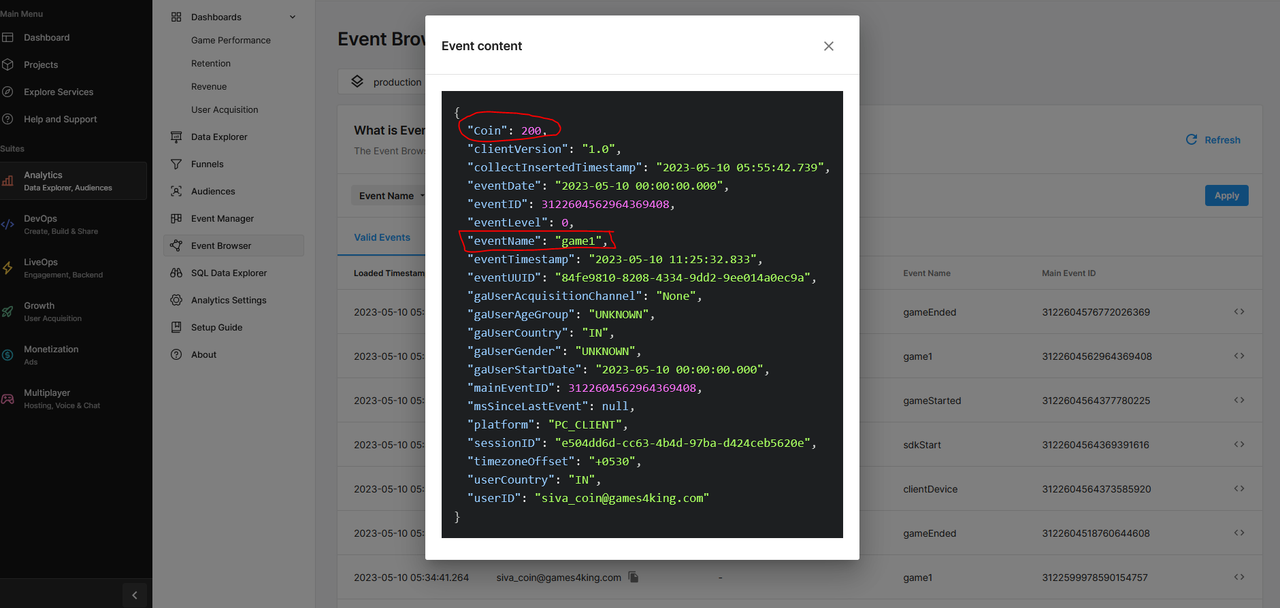Click the code icon on the gameStarted row
Image resolution: width=1280 pixels, height=608 pixels.
tap(1238, 400)
